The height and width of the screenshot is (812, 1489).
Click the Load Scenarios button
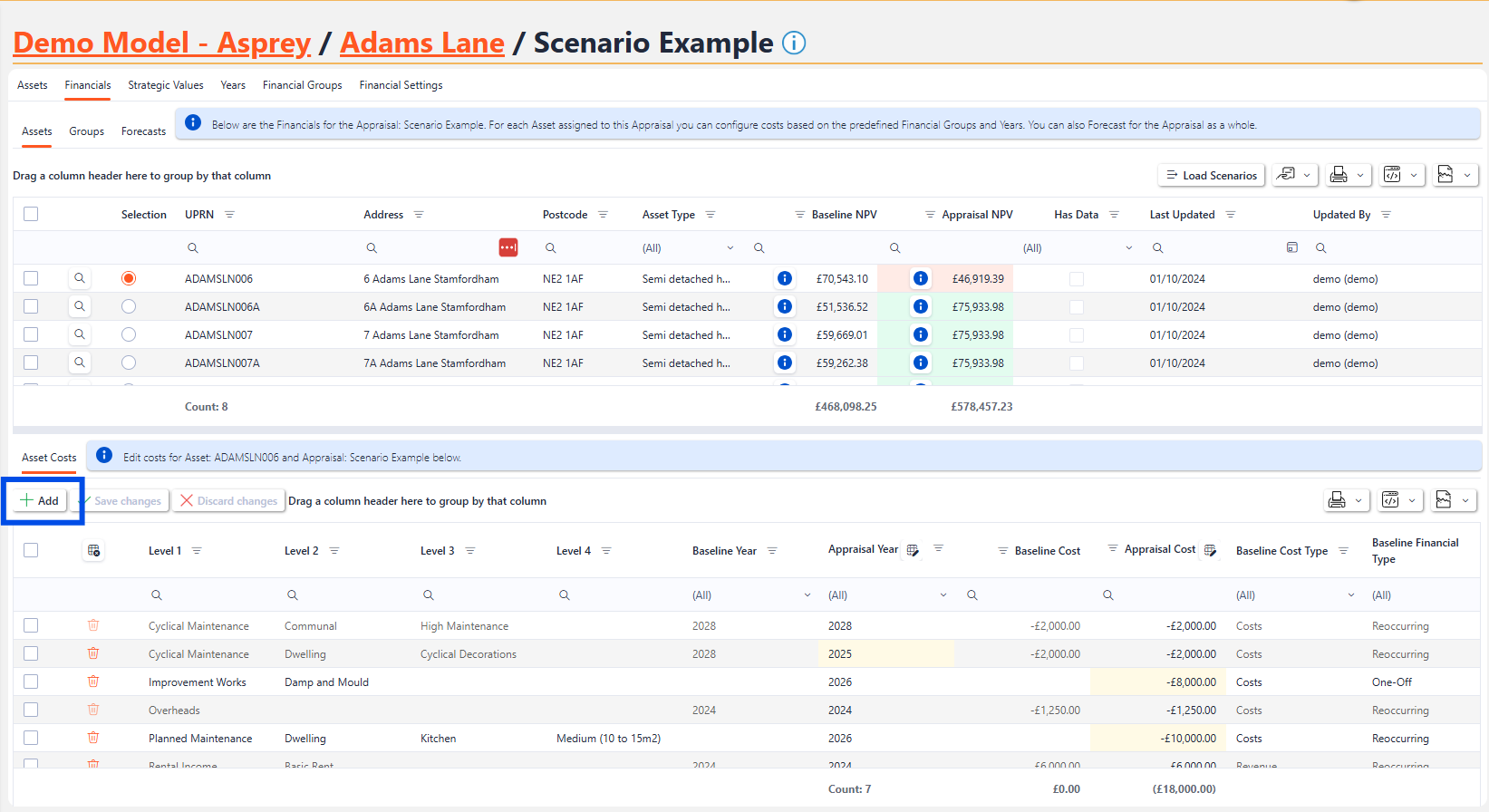[x=1212, y=175]
